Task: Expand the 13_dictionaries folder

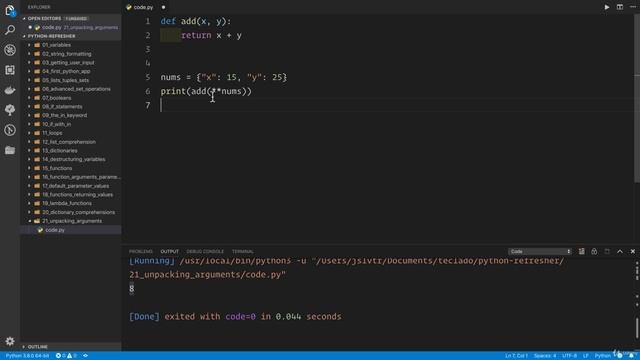Action: click(x=71, y=151)
